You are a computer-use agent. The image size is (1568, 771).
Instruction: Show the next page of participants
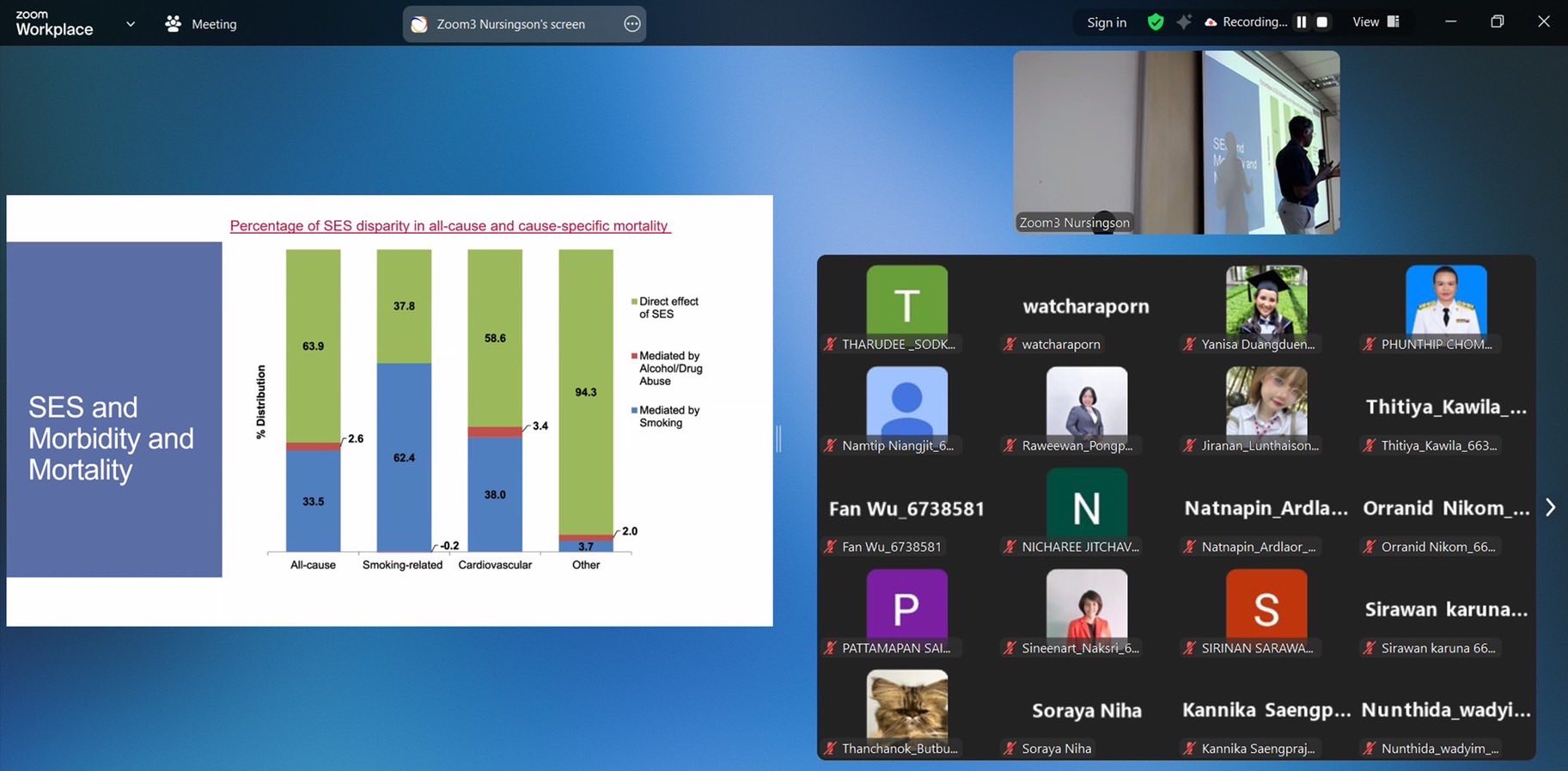[x=1550, y=507]
